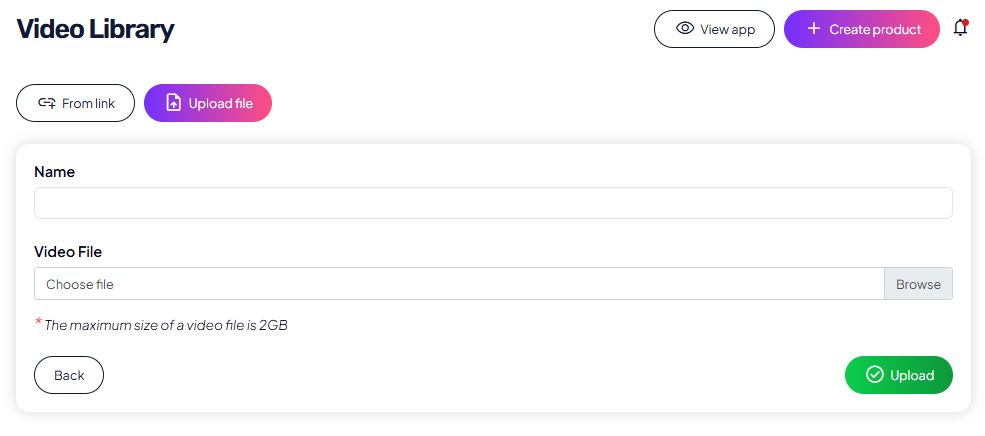The image size is (985, 436).
Task: Go back using the Back button
Action: 69,375
